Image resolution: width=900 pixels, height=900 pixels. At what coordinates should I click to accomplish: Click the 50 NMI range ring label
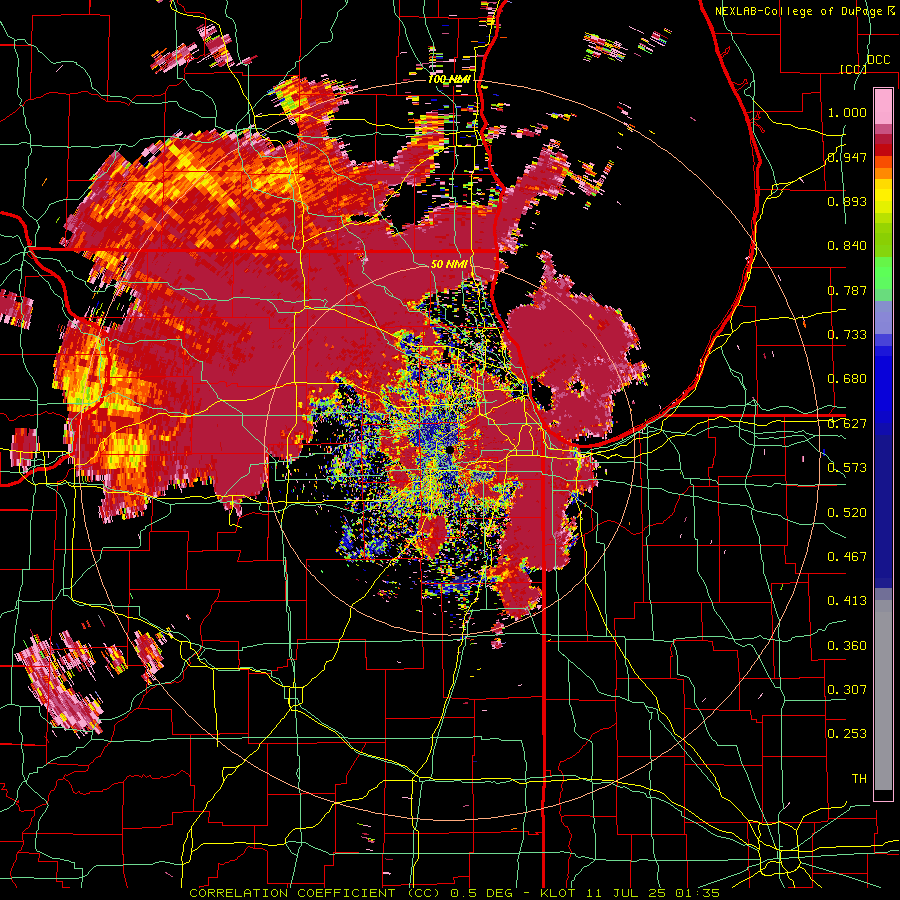point(449,265)
